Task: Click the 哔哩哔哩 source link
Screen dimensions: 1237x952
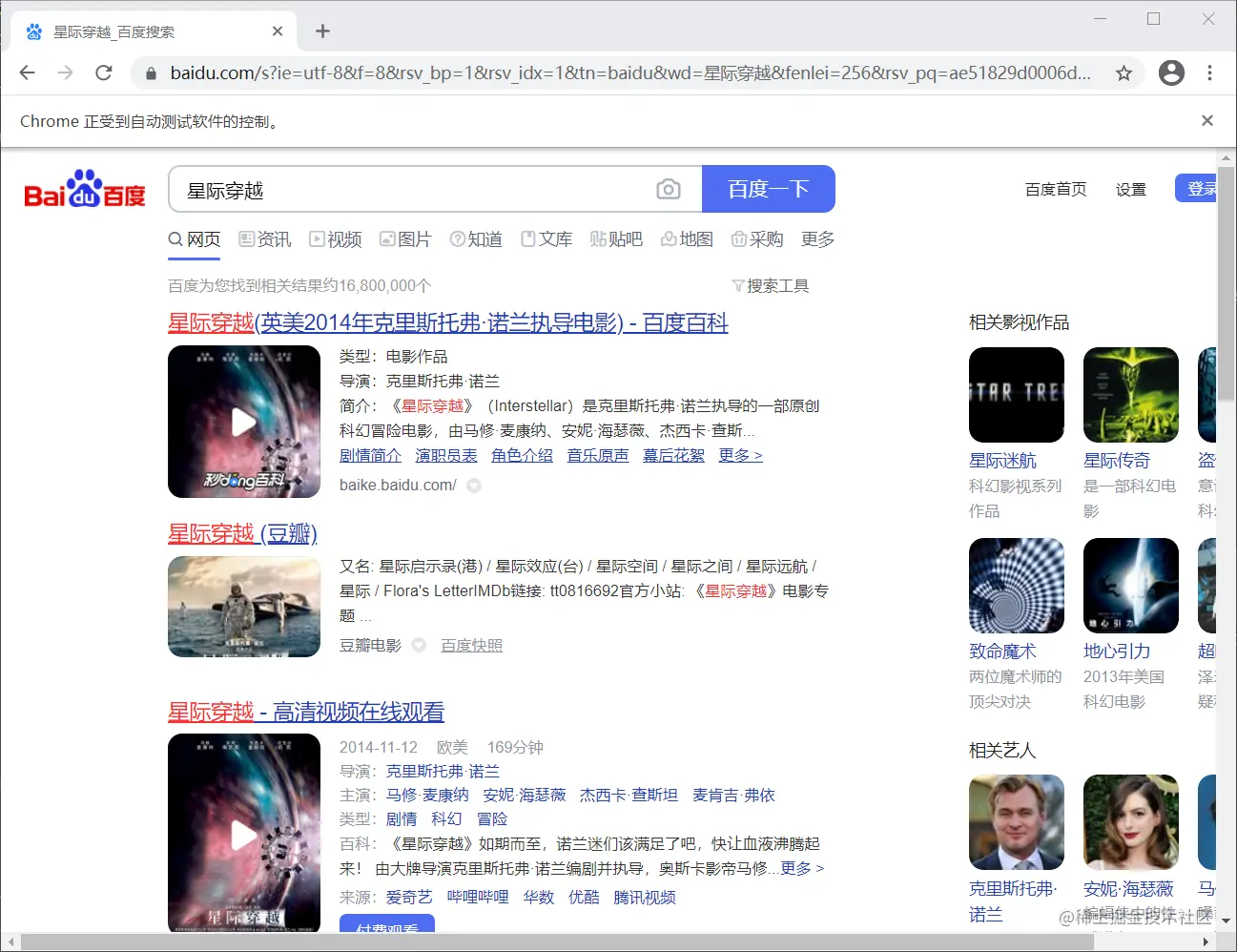Action: (478, 897)
